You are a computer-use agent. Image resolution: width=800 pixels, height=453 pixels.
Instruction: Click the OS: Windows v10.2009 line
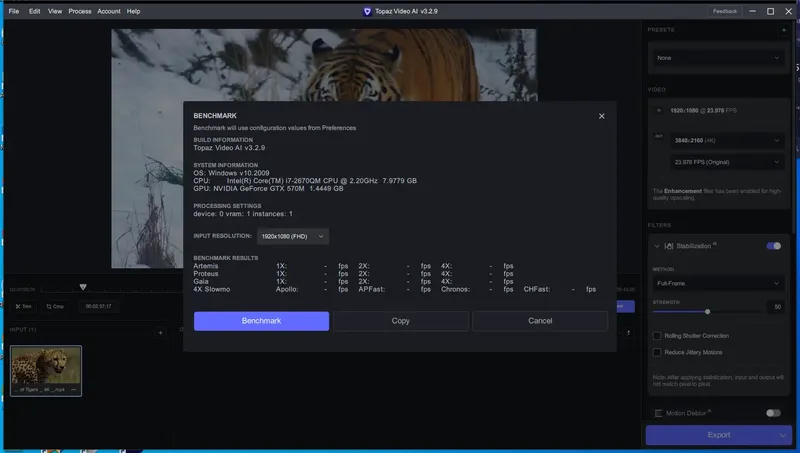(x=231, y=173)
